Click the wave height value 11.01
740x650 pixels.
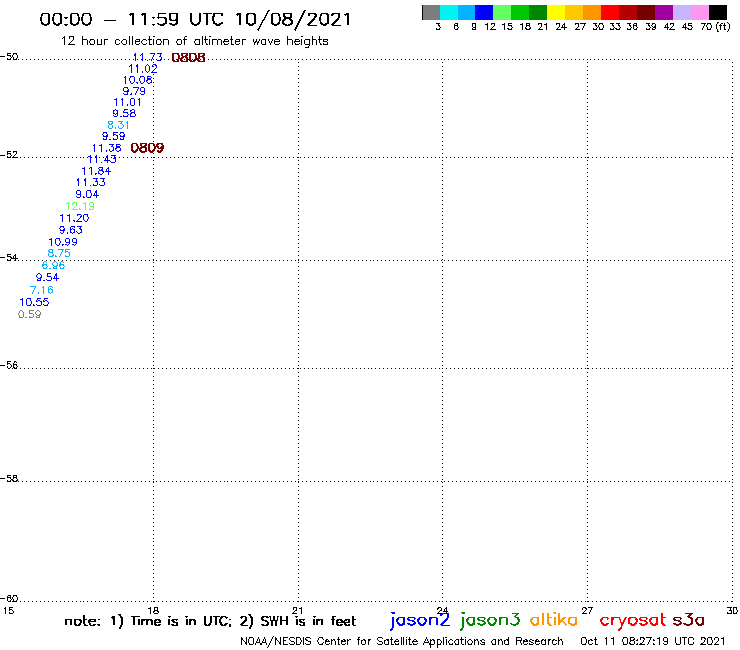(x=127, y=102)
